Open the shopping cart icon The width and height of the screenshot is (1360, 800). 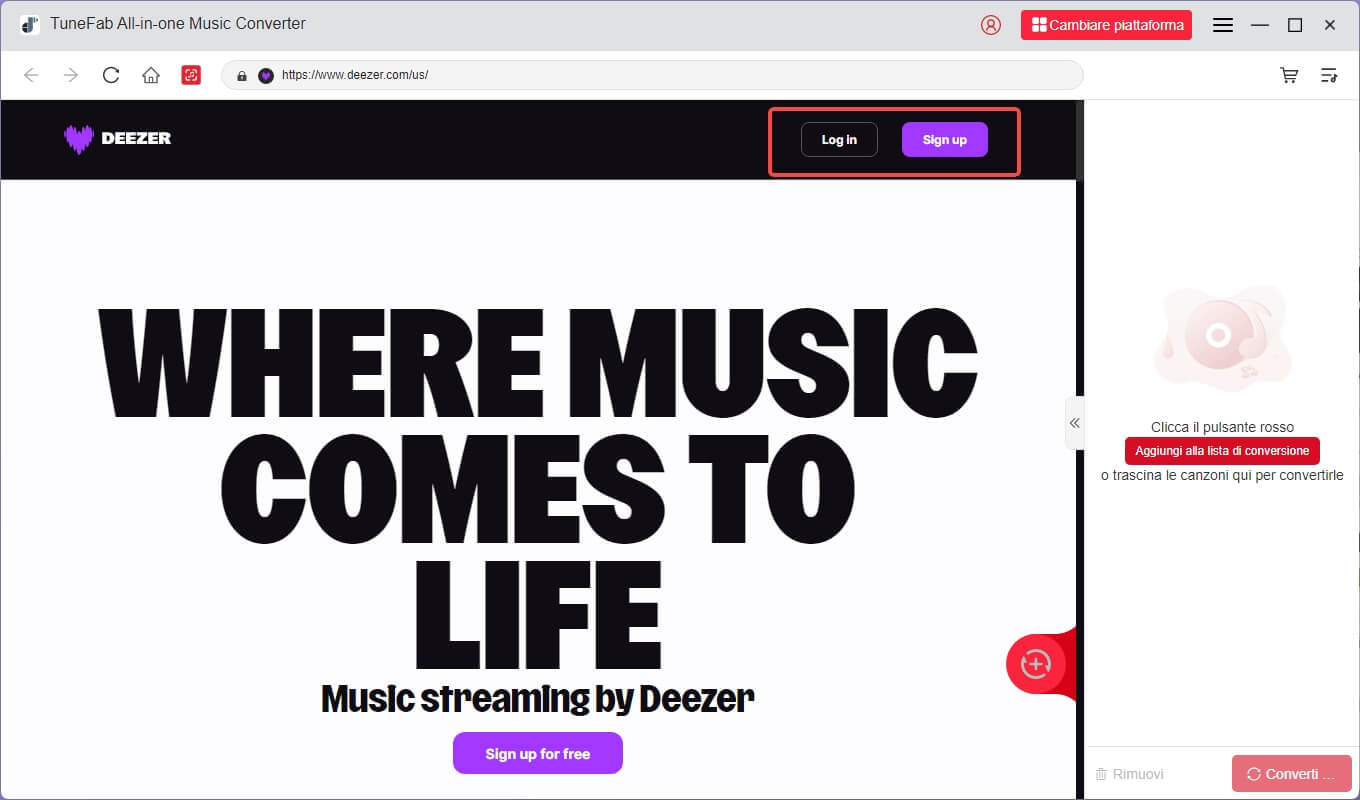click(x=1289, y=75)
